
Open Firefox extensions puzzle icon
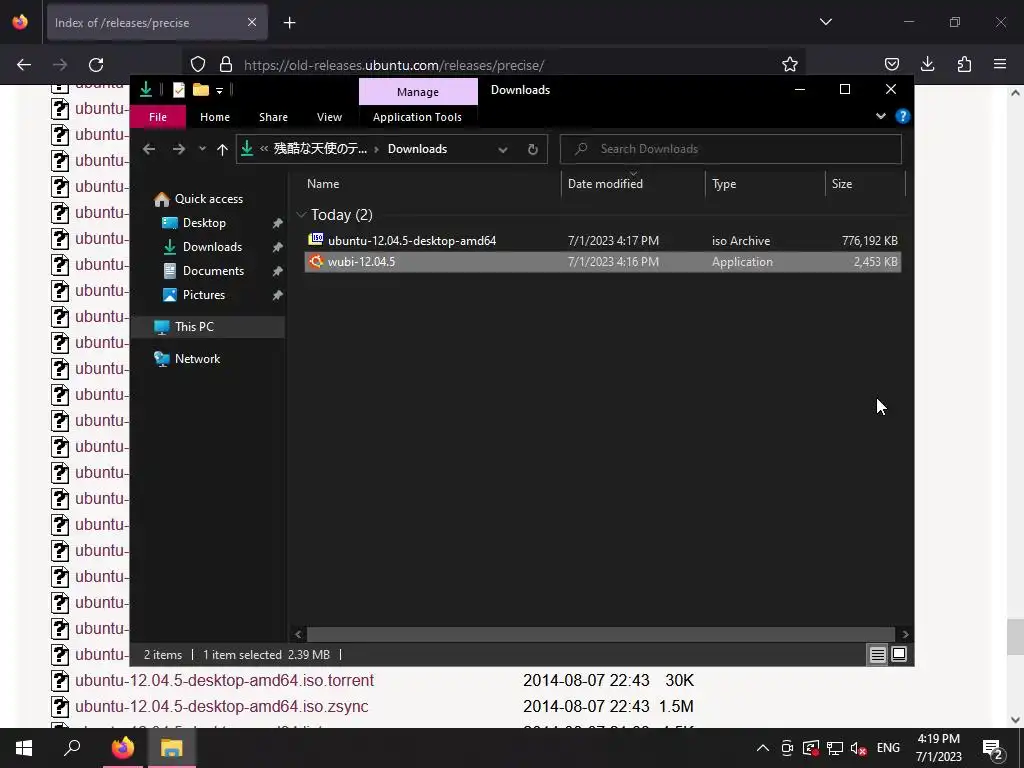click(x=964, y=64)
